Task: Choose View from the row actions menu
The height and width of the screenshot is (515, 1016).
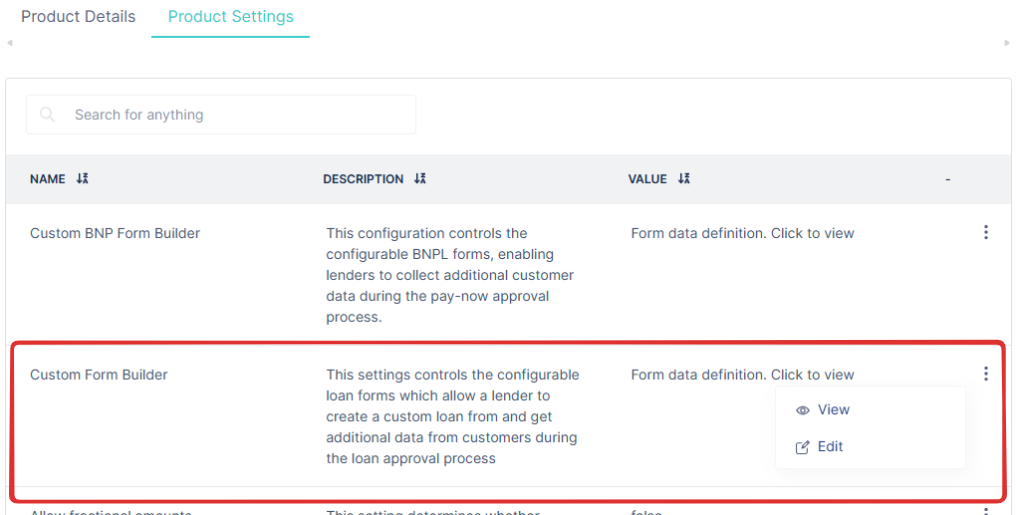Action: 832,410
